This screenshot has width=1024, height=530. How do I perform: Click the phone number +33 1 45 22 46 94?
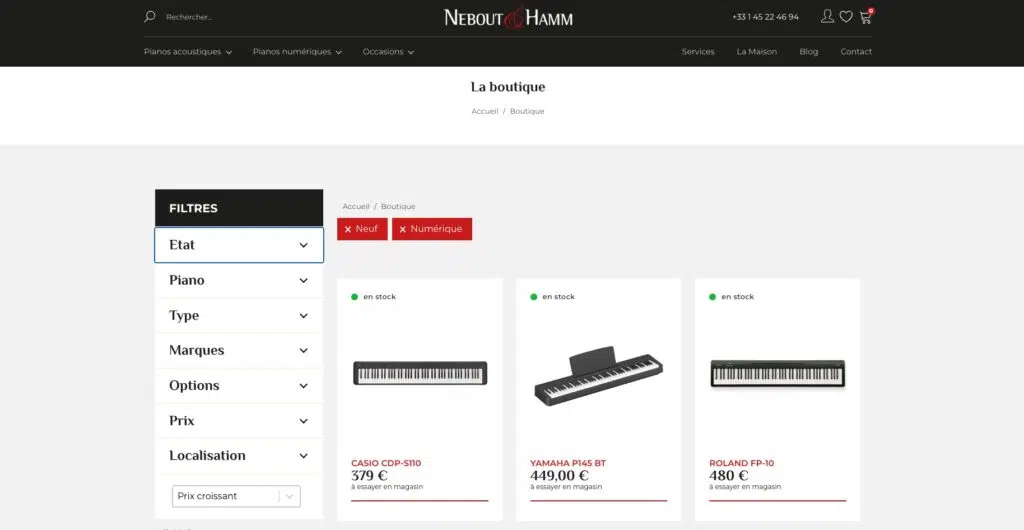pyautogui.click(x=765, y=17)
